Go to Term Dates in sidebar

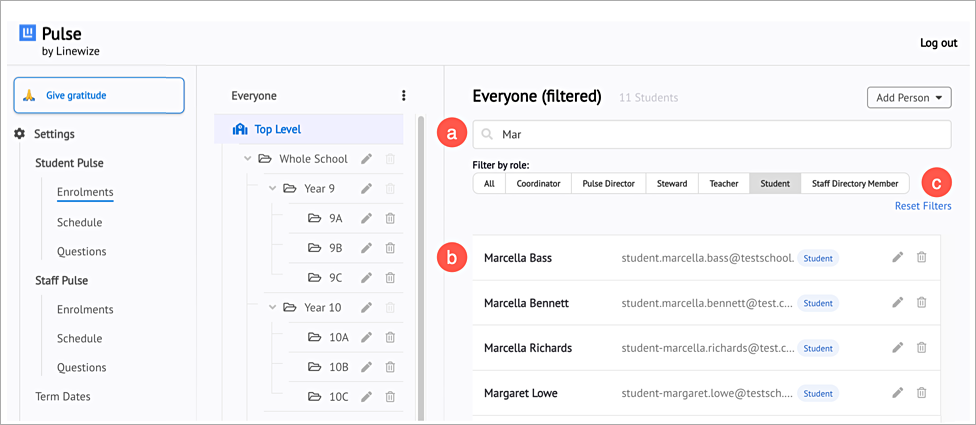[63, 396]
